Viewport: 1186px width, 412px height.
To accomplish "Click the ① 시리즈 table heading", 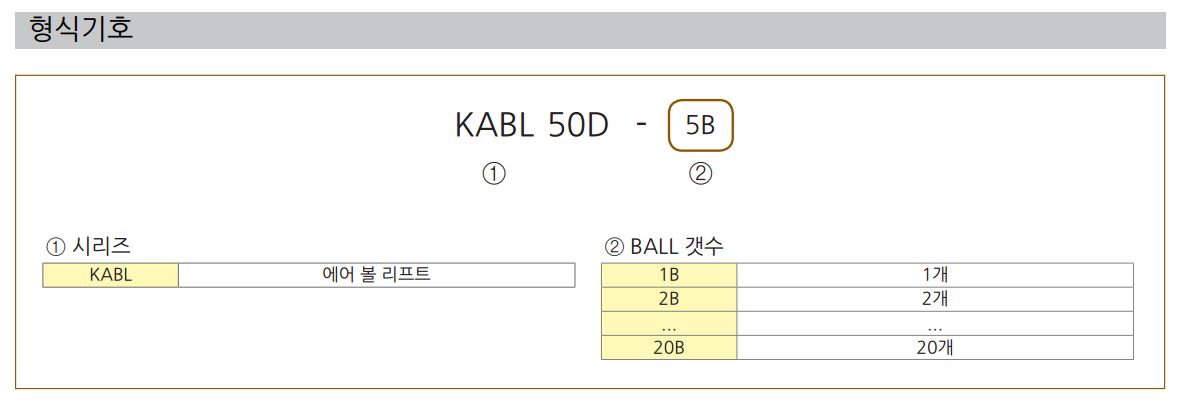I will click(88, 246).
